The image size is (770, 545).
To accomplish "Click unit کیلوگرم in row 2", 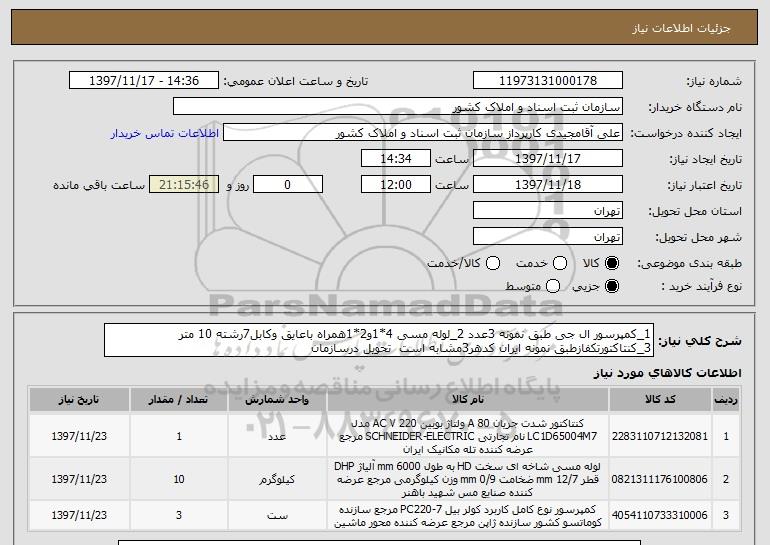I will tap(277, 479).
